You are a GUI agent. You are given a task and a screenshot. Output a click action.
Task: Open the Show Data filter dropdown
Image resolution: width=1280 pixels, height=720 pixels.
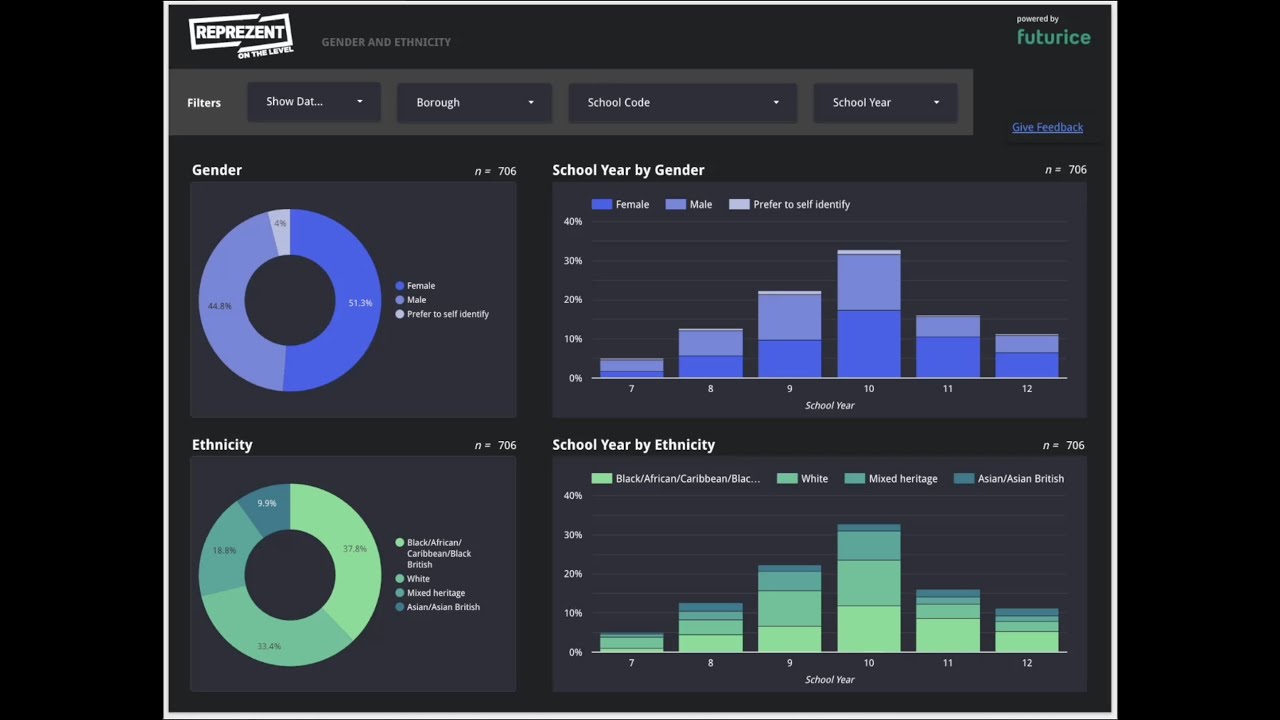[314, 102]
